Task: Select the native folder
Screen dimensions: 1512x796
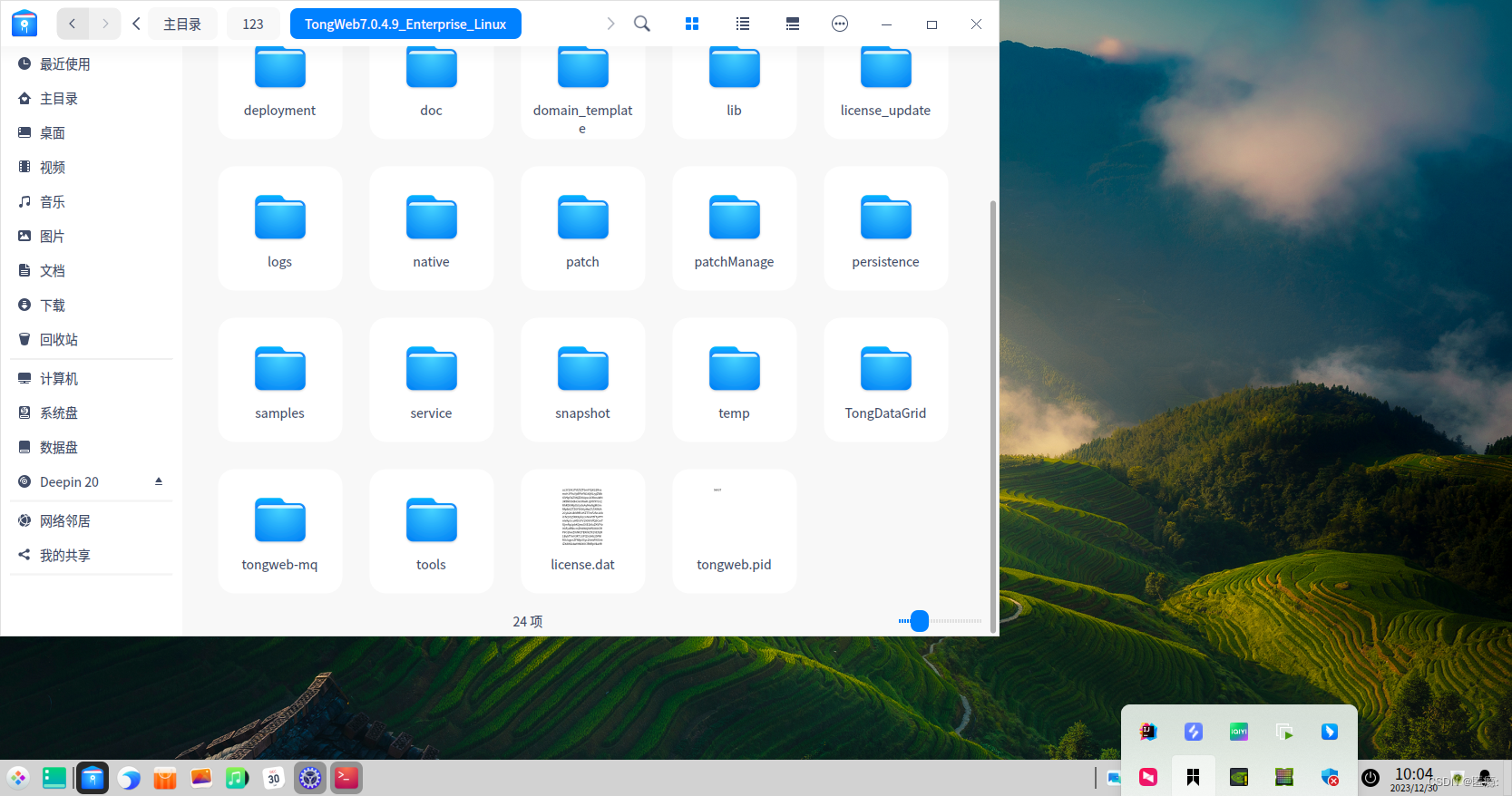Action: (432, 228)
